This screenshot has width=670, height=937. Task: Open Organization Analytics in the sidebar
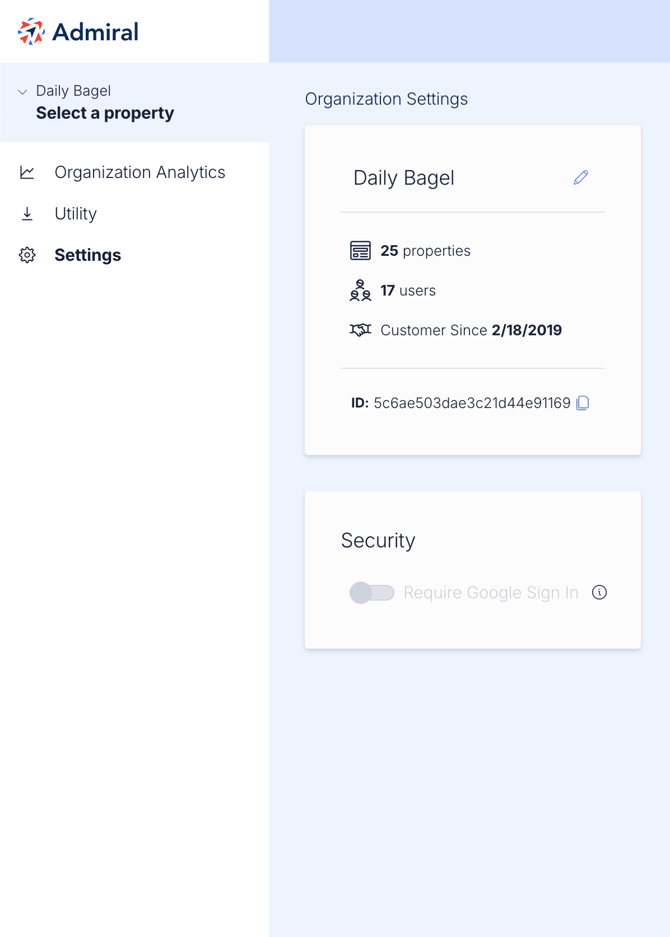pos(140,173)
